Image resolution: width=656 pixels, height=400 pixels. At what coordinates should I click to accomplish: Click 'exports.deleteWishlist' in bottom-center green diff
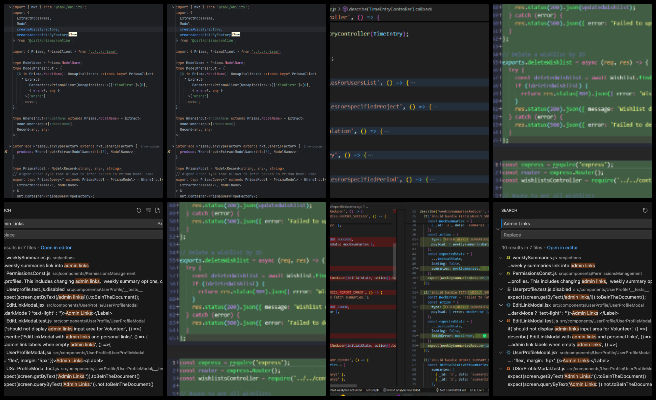214,260
